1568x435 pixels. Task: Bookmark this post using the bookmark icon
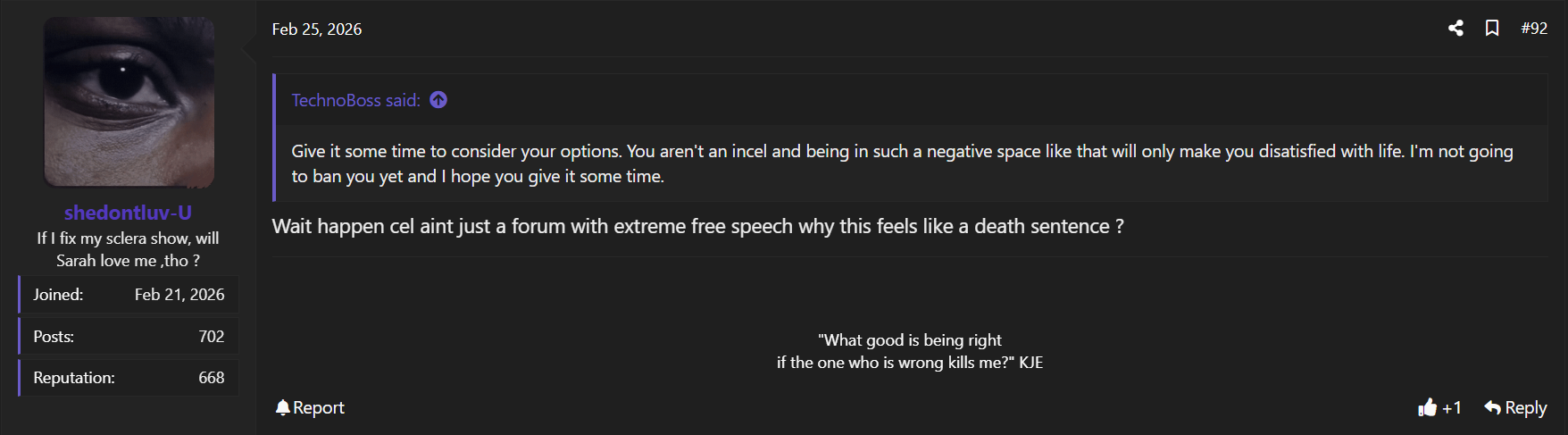coord(1492,29)
